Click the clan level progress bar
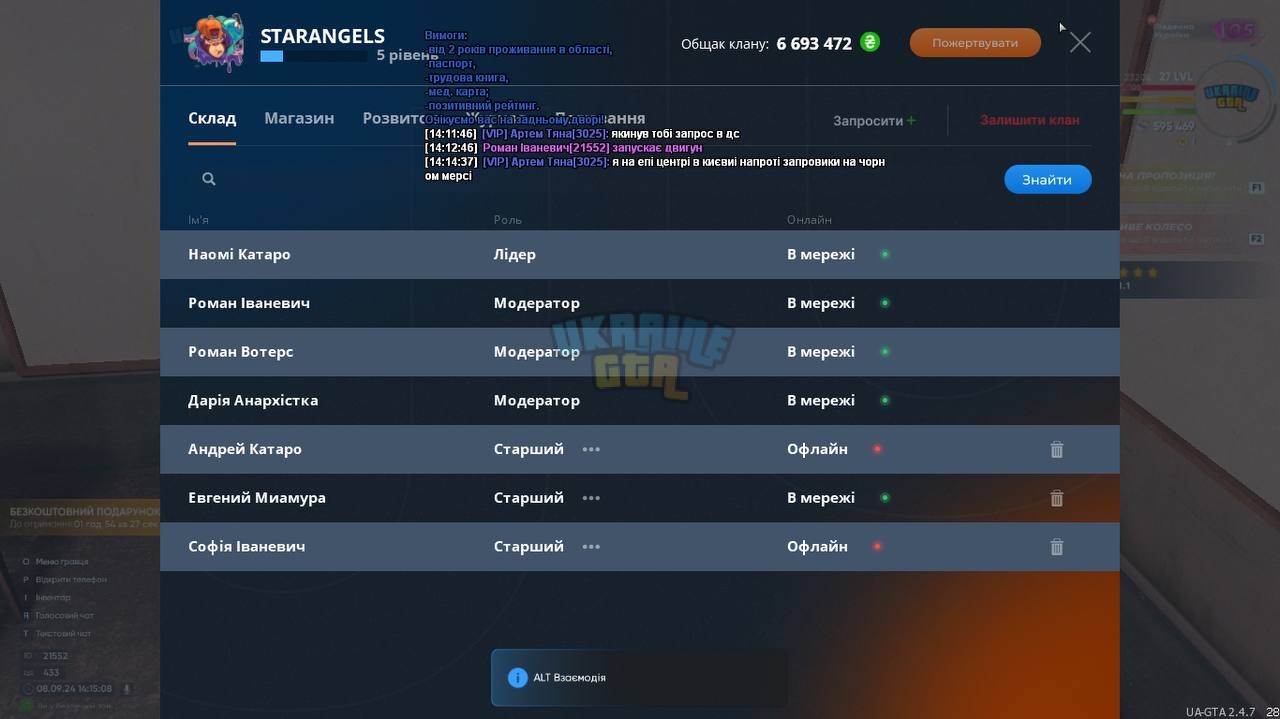This screenshot has width=1280, height=719. pyautogui.click(x=314, y=56)
